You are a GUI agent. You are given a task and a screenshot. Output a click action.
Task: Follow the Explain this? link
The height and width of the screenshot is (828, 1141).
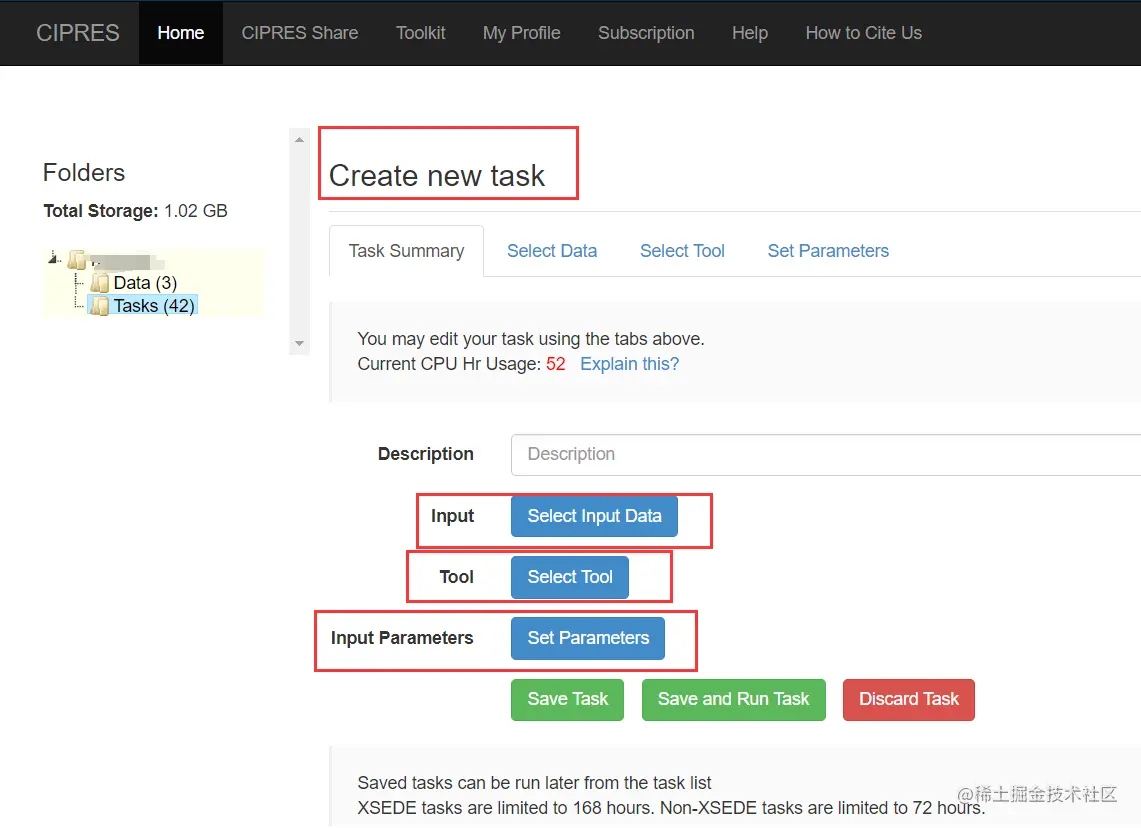pyautogui.click(x=629, y=364)
